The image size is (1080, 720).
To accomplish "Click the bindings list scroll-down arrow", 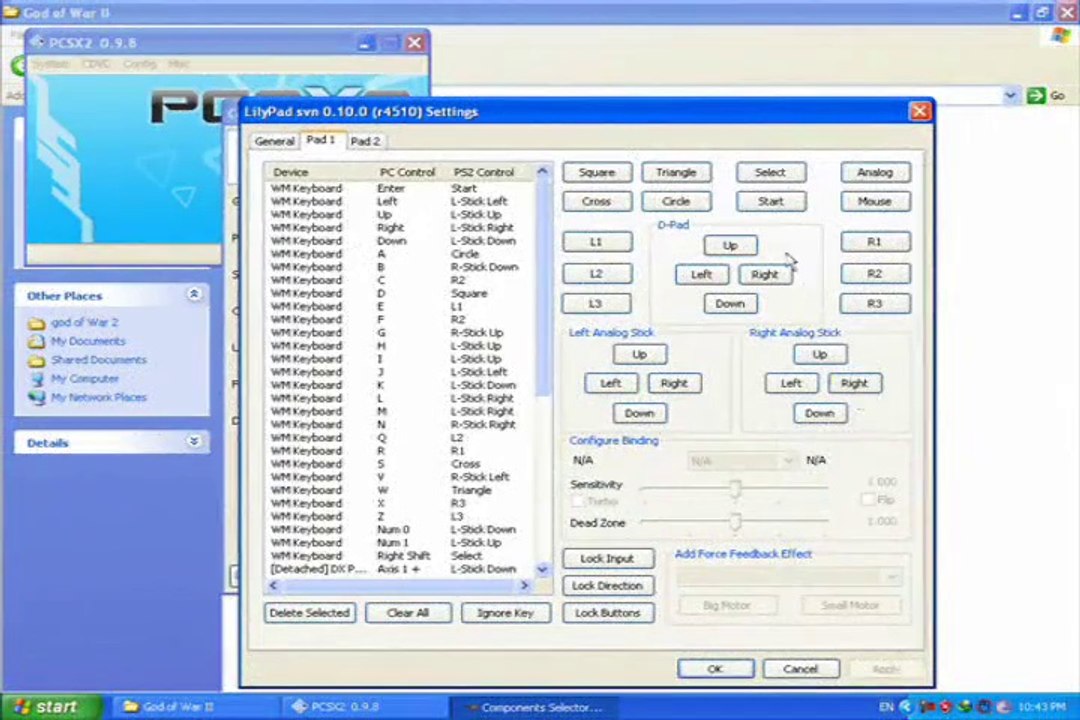I will point(542,569).
